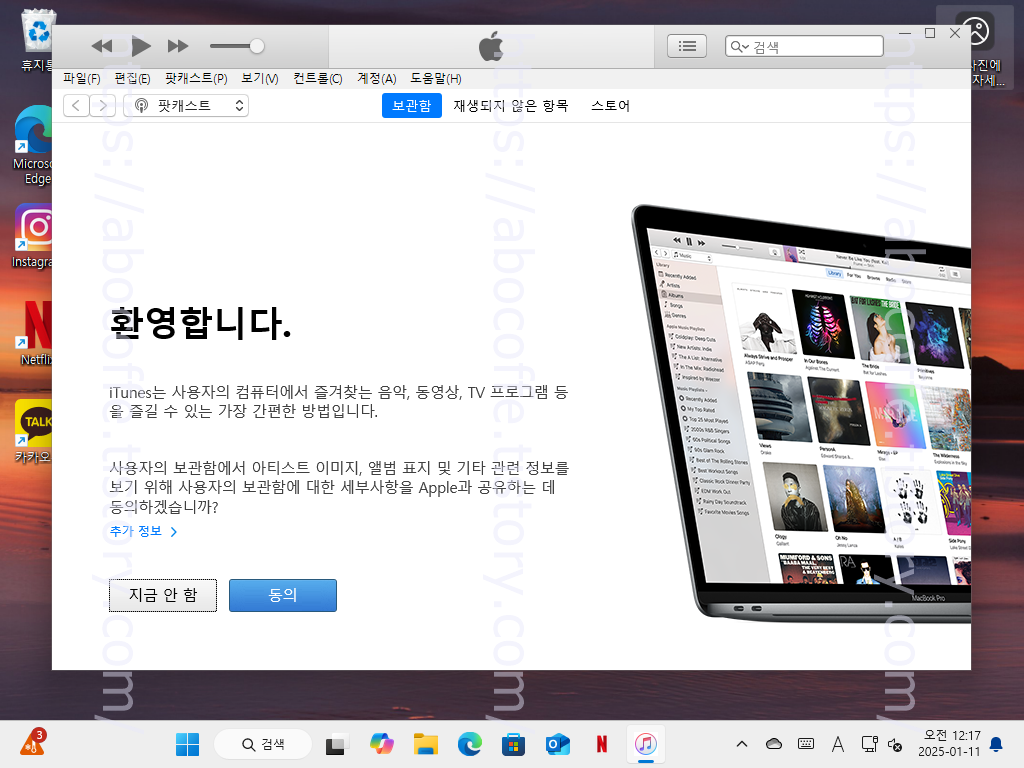Switch to 재생되지 않은 항목 tab
The height and width of the screenshot is (768, 1024).
tap(511, 106)
